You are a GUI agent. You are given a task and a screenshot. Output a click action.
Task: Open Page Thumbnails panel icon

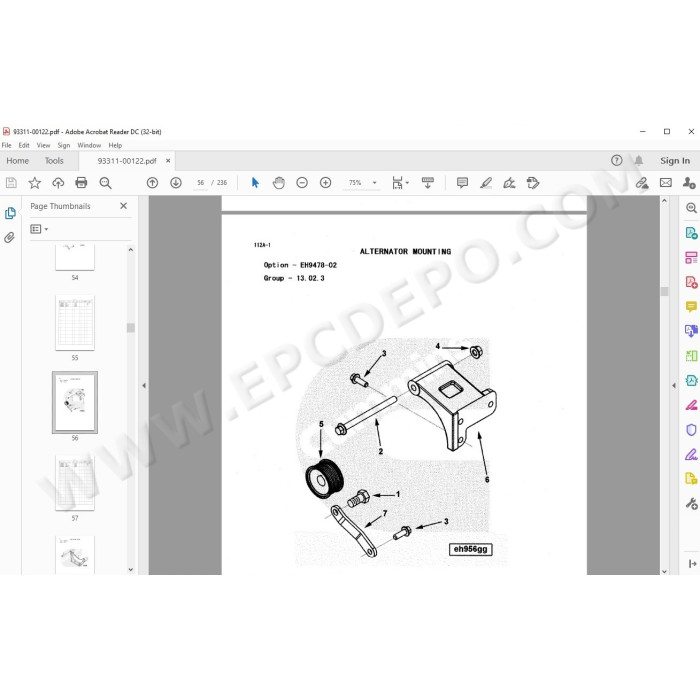10,213
